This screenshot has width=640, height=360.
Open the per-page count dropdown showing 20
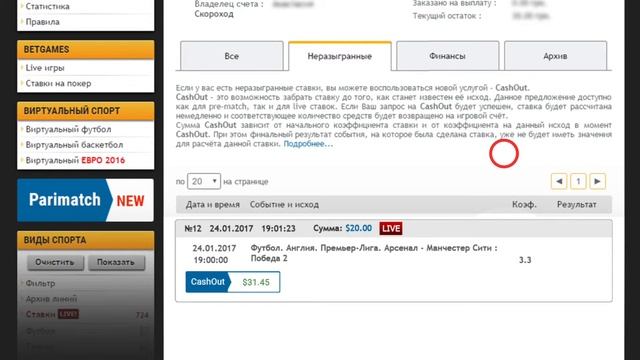coord(204,181)
